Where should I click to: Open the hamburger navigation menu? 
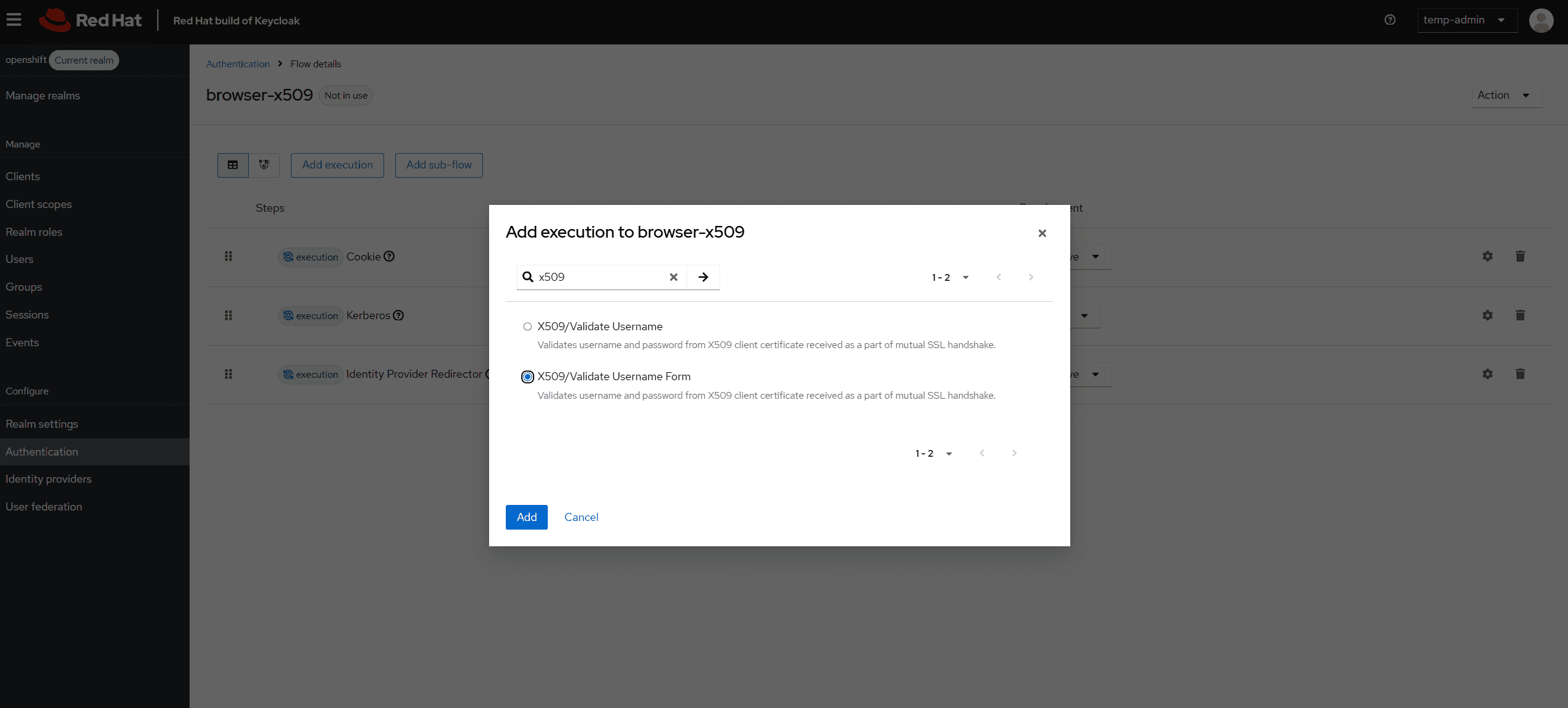[14, 20]
